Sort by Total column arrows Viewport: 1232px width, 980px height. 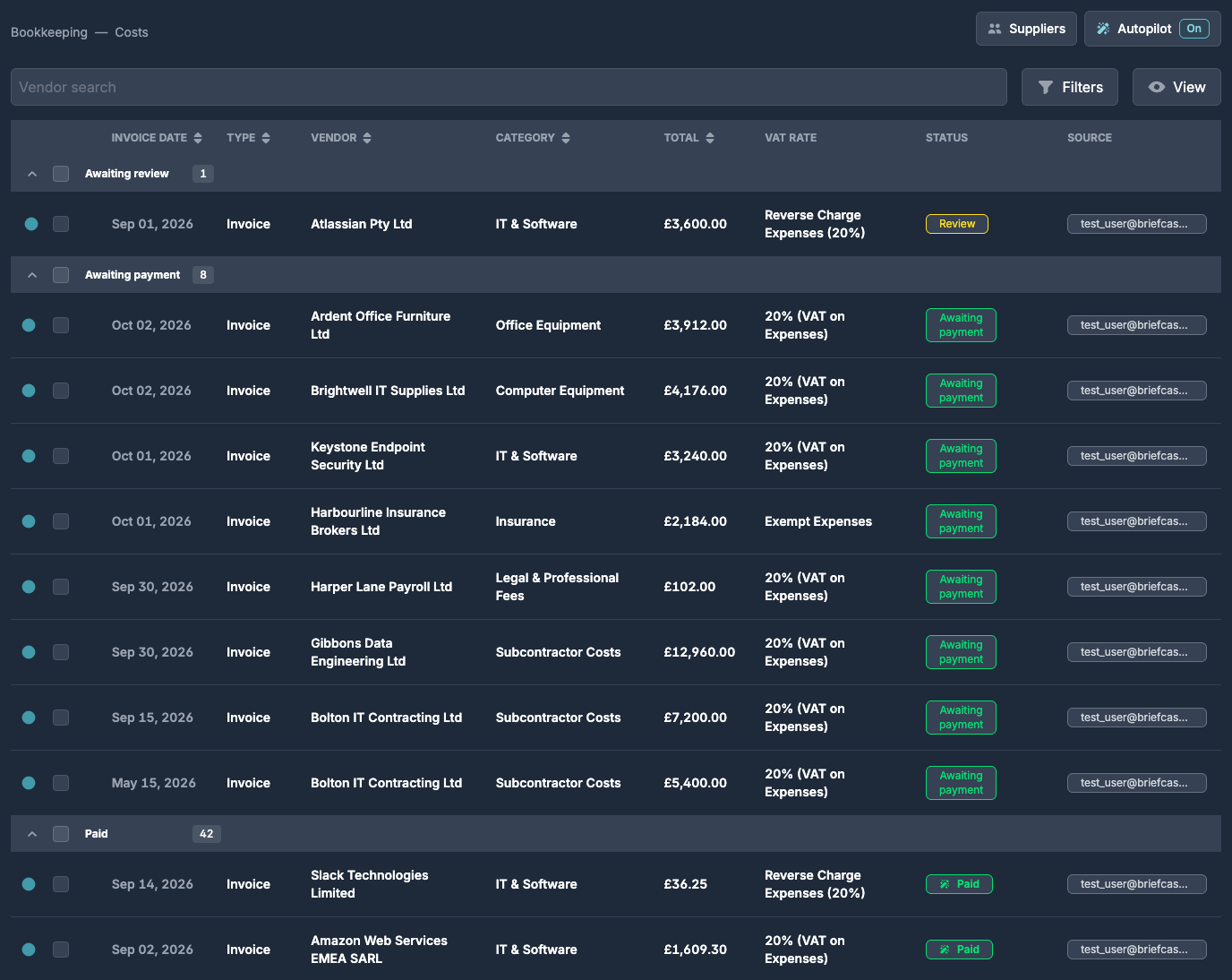click(x=710, y=138)
